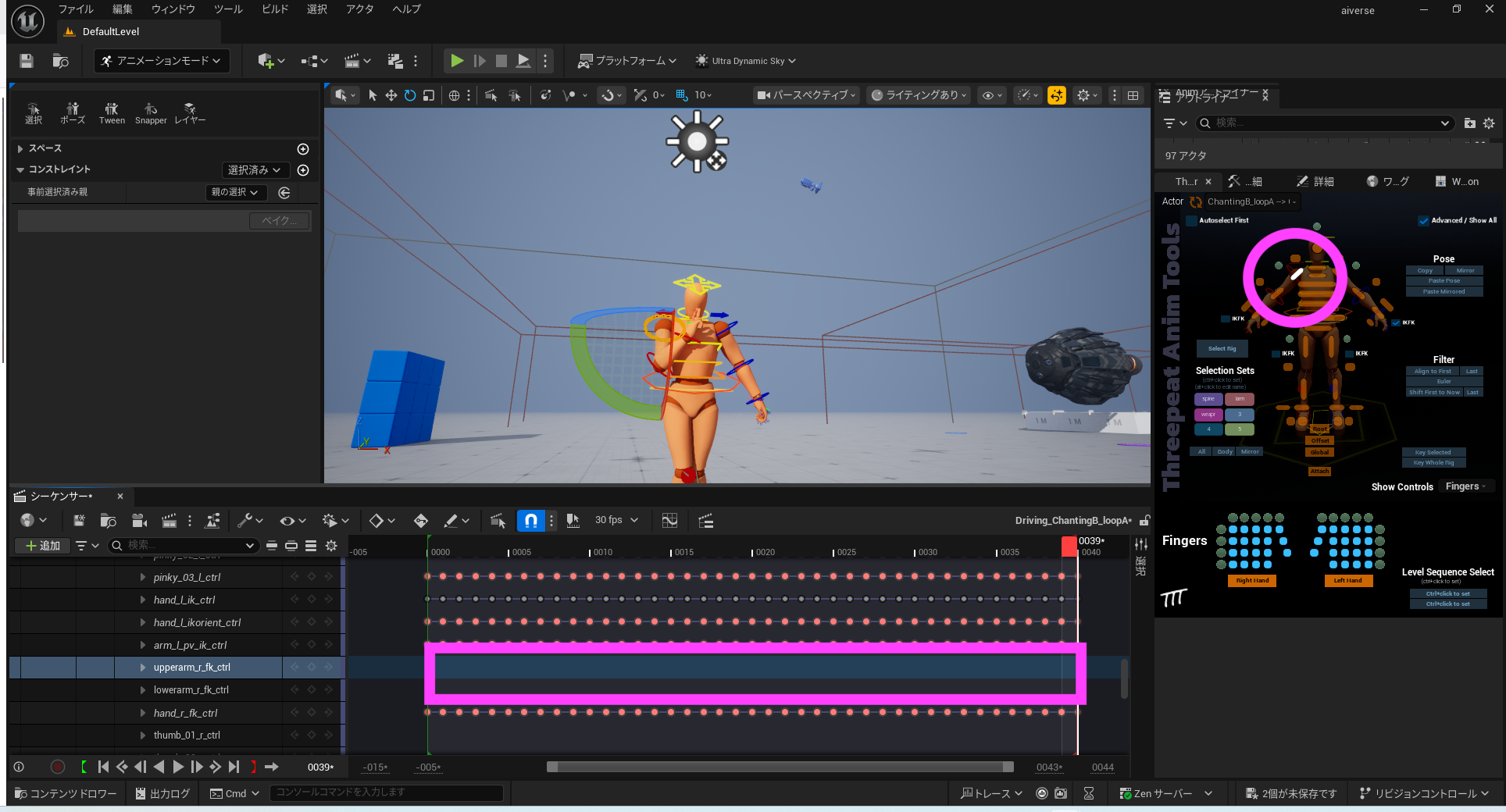1506x812 pixels.
Task: Open the ウィンドウ menu
Action: pyautogui.click(x=173, y=9)
